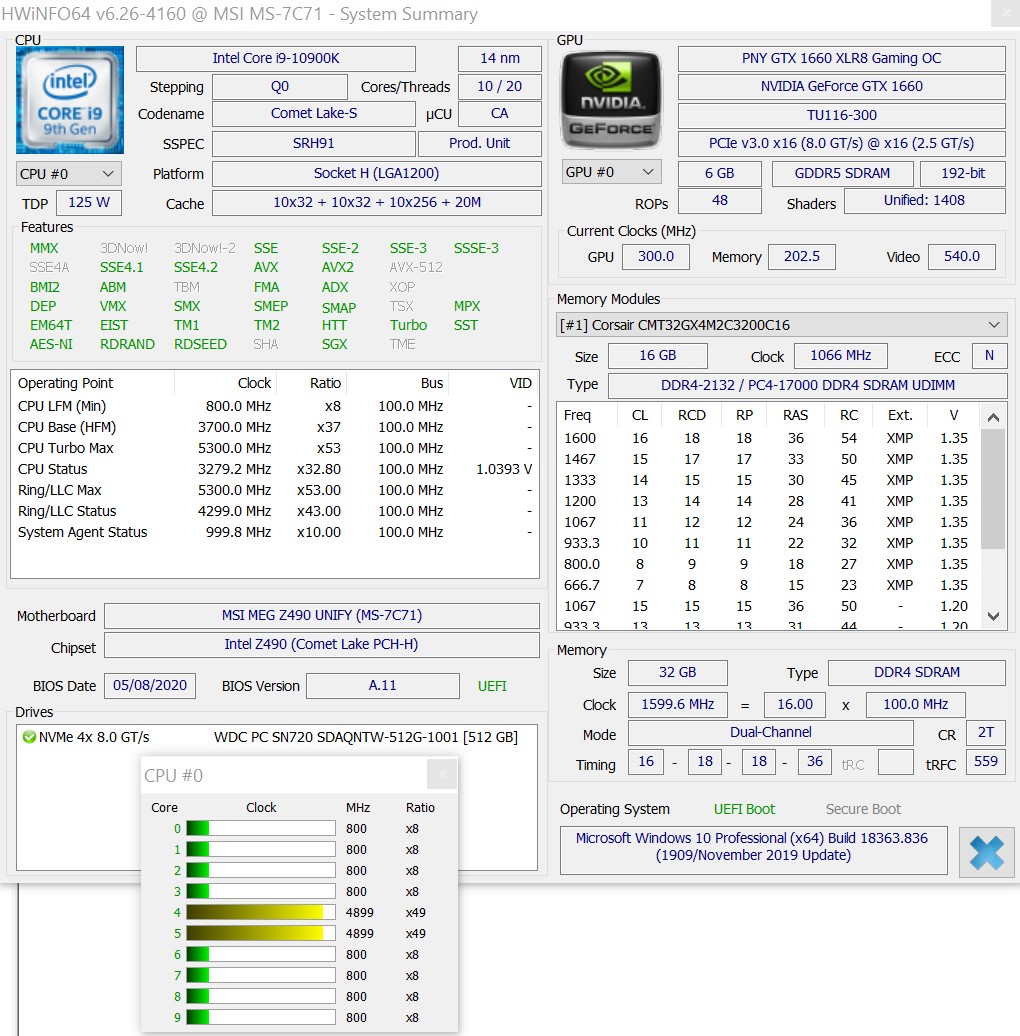1020x1036 pixels.
Task: Open the GPU #0 selector dropdown
Action: (611, 172)
